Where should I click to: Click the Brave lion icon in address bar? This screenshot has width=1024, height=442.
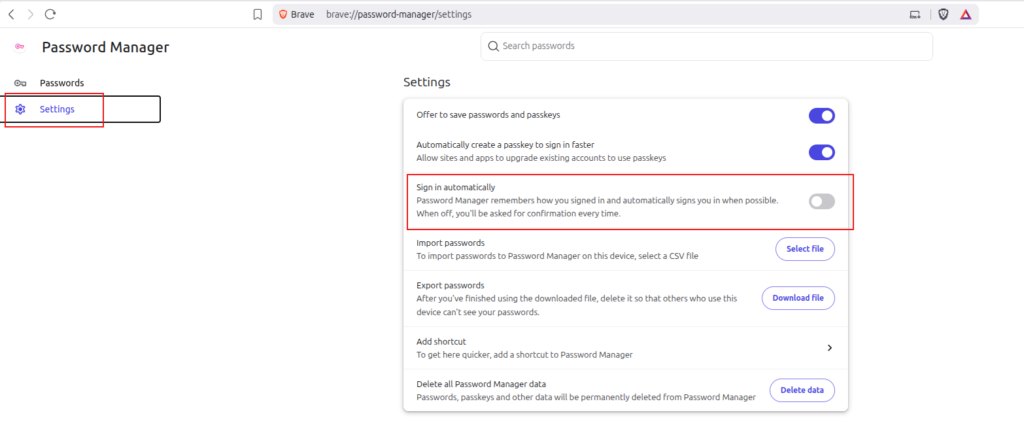pyautogui.click(x=283, y=14)
